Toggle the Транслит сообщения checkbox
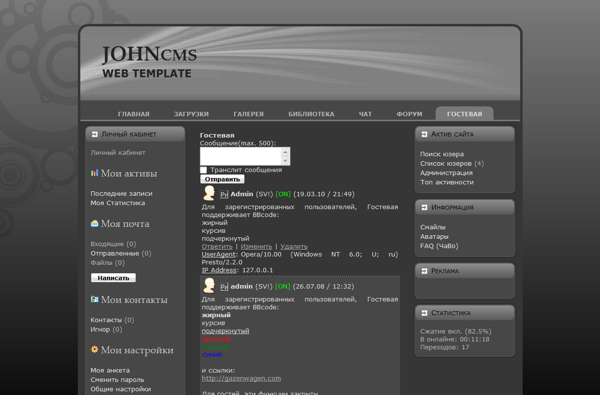Image resolution: width=600 pixels, height=395 pixels. [x=203, y=170]
